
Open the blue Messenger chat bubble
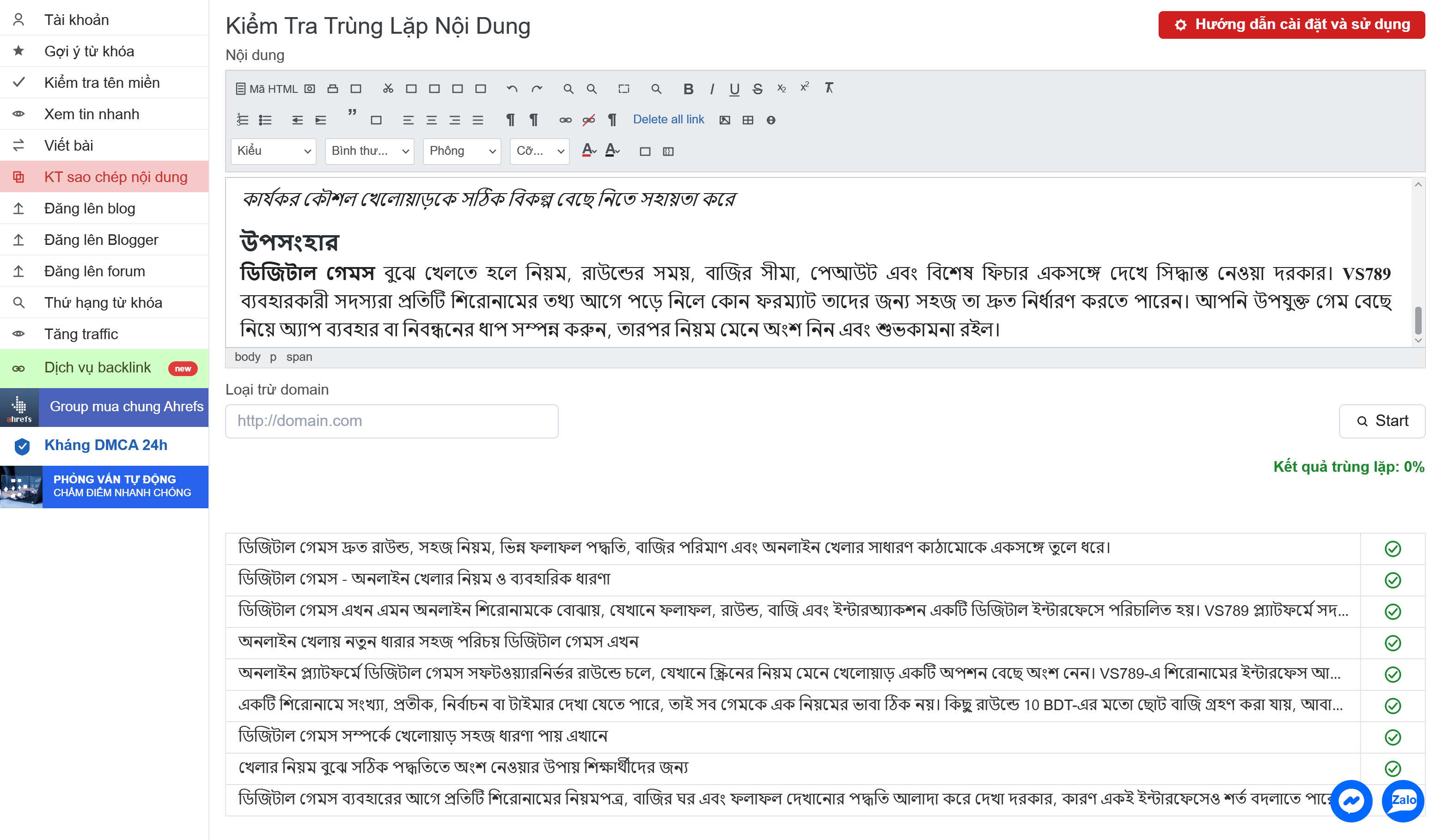[x=1351, y=801]
